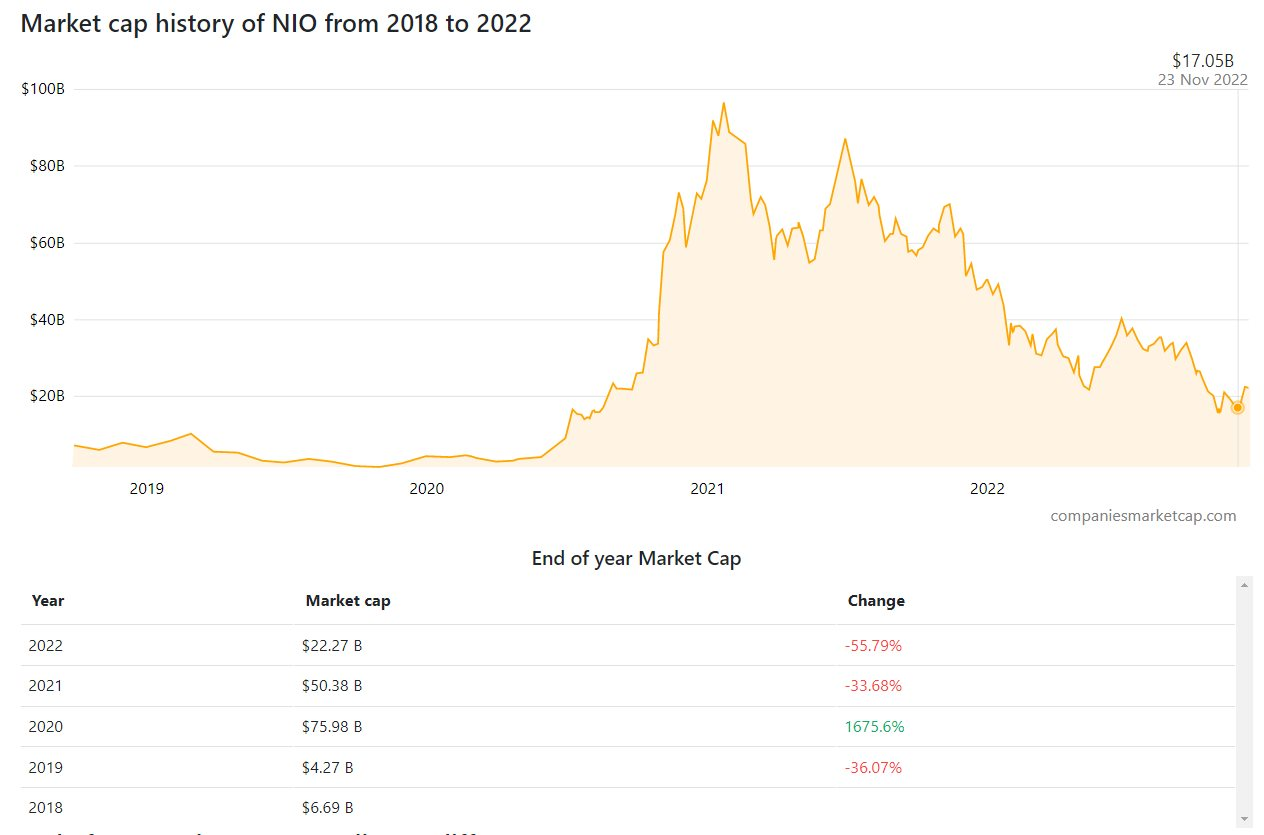Click the End of year Market Cap heading
1264x835 pixels.
(636, 559)
